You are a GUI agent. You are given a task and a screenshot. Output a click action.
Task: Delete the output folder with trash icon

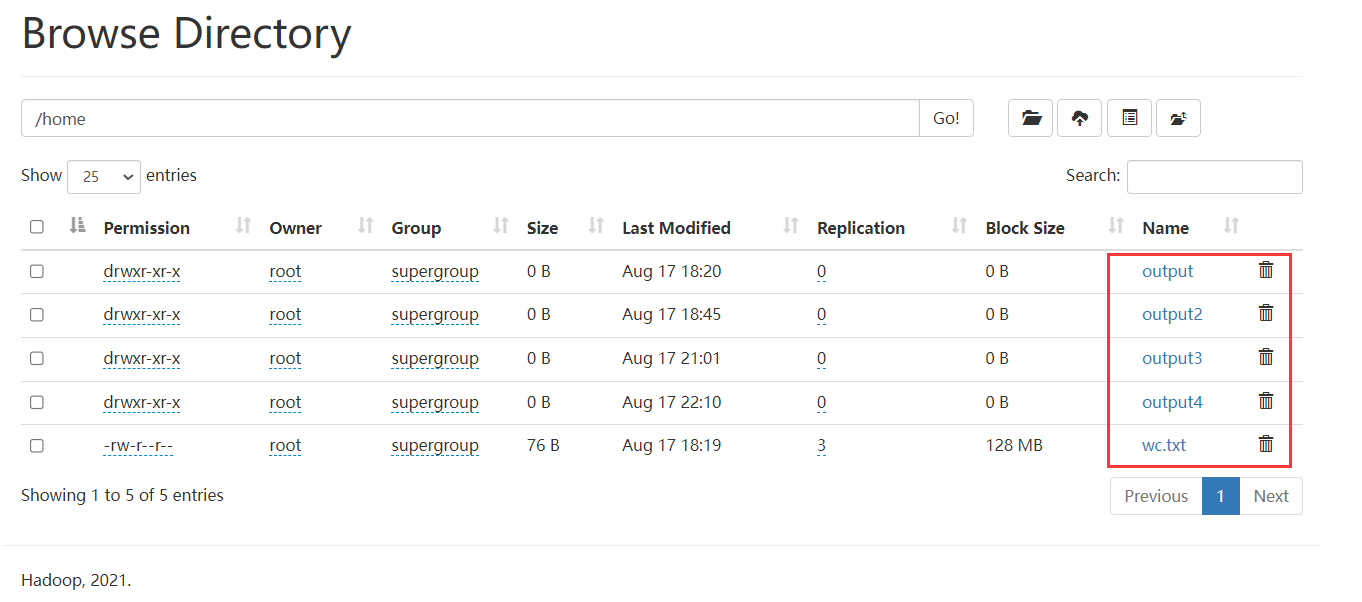click(x=1266, y=270)
